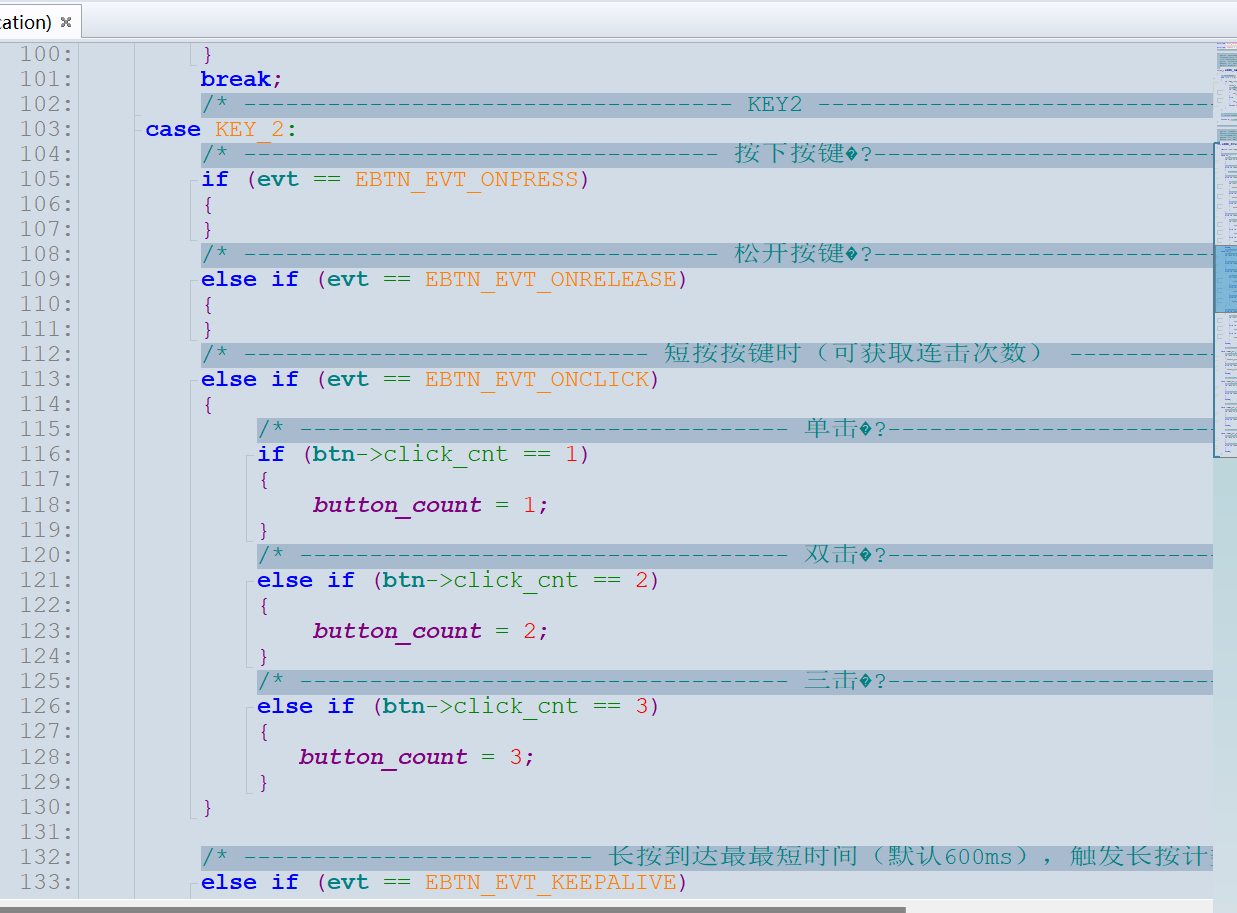This screenshot has height=913, width=1237.
Task: Select EBTN_EVT_ONRELEASE constant
Action: point(551,279)
